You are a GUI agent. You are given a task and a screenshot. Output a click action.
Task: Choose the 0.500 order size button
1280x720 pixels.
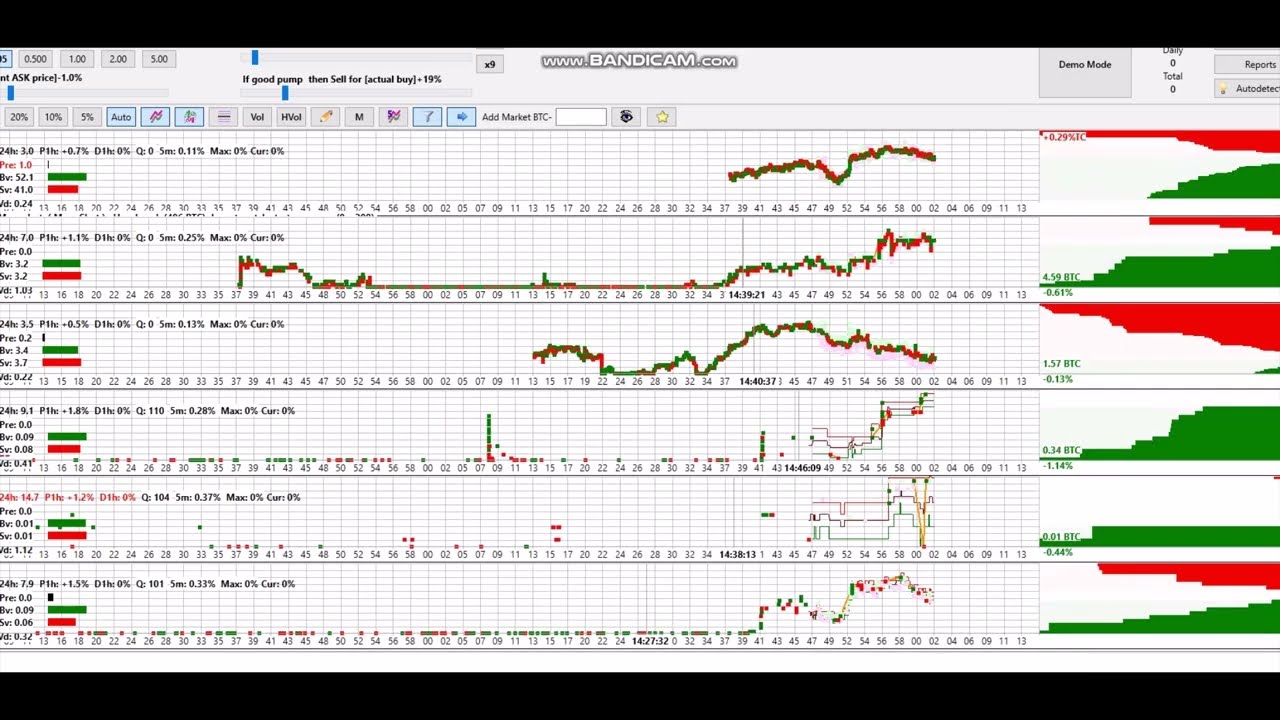pyautogui.click(x=35, y=59)
